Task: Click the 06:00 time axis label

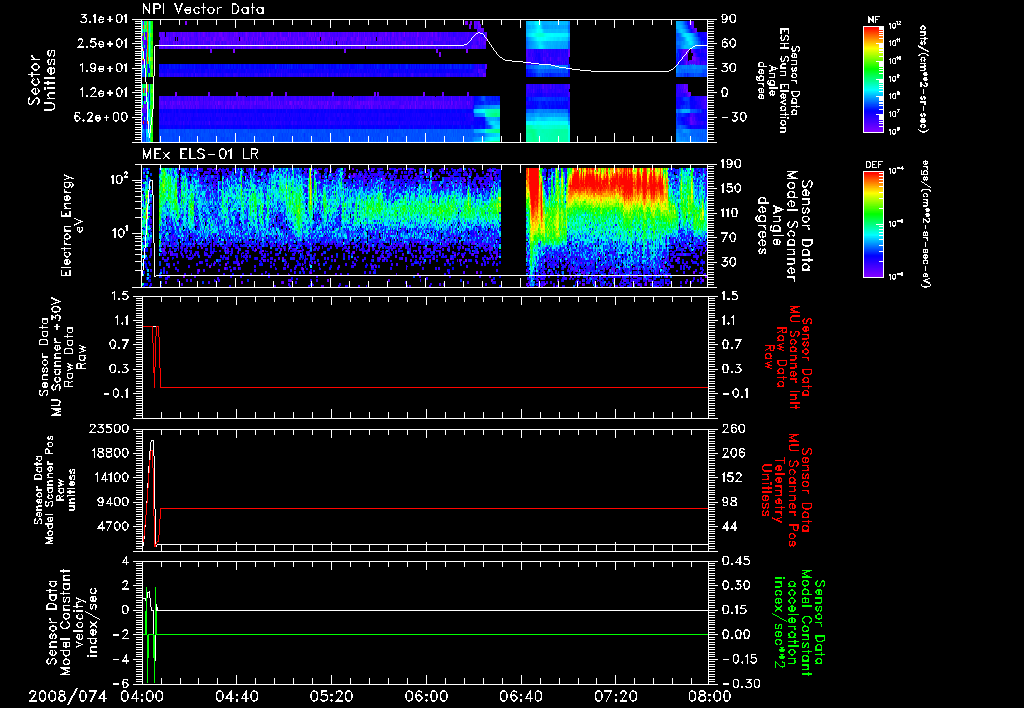Action: point(426,696)
